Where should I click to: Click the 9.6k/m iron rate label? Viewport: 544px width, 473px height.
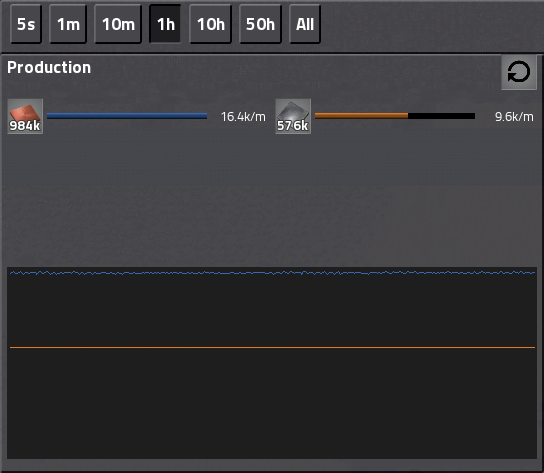pyautogui.click(x=514, y=117)
